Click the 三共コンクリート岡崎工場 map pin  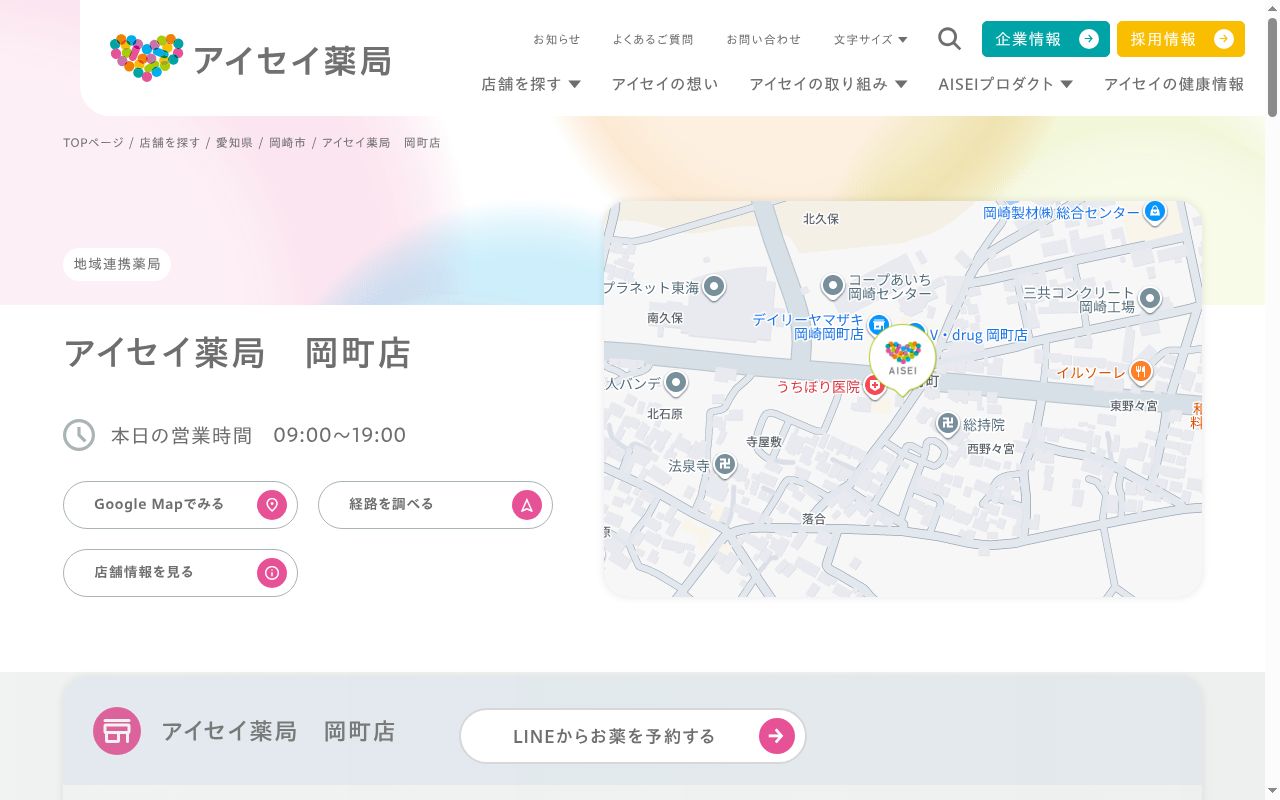click(1150, 298)
